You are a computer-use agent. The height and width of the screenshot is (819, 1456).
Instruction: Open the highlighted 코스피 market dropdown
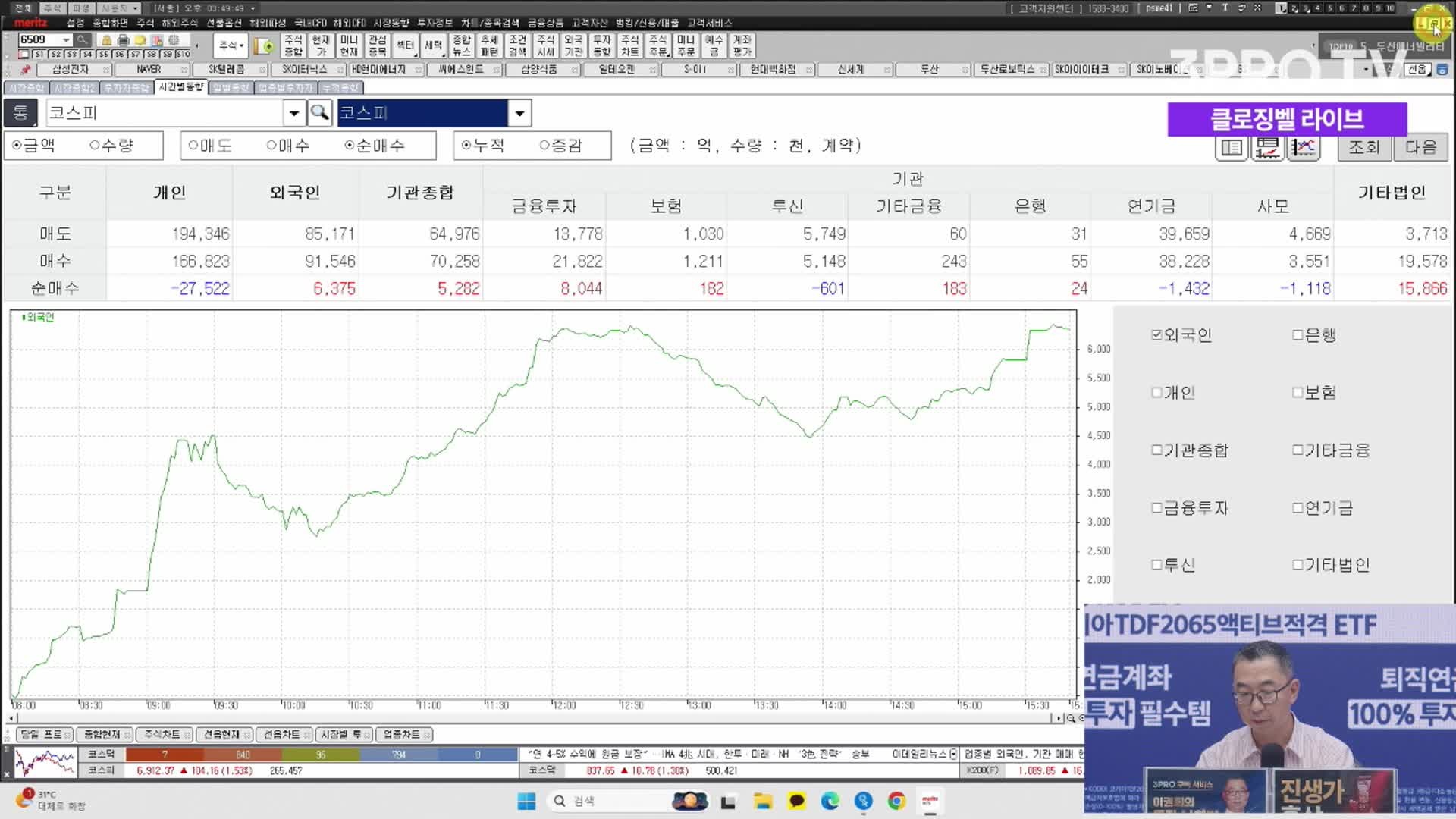point(519,114)
